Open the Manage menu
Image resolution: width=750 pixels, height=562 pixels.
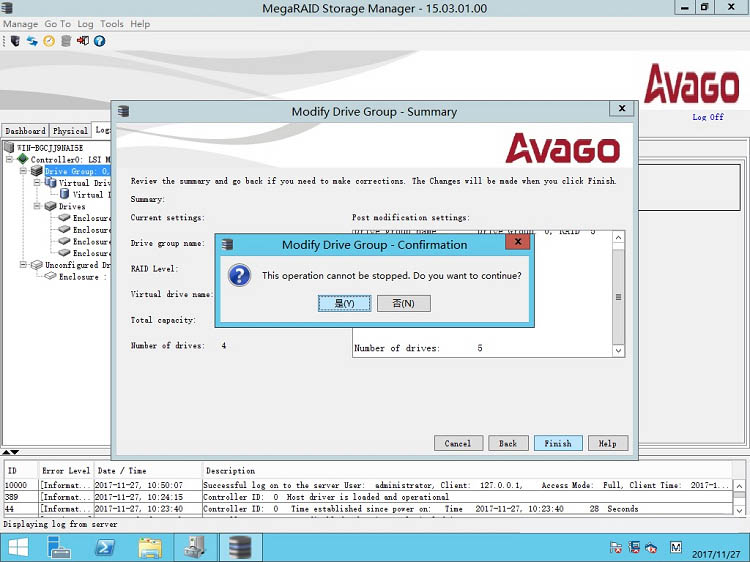(x=21, y=24)
